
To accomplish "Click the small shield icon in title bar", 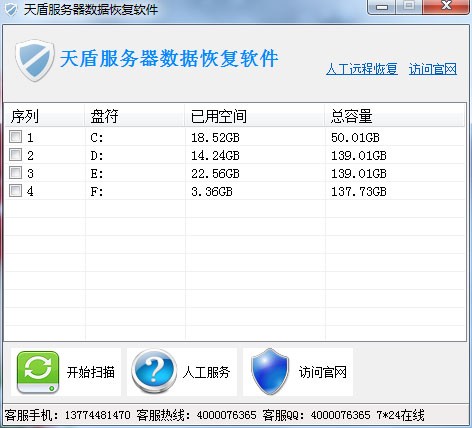I will pyautogui.click(x=11, y=9).
